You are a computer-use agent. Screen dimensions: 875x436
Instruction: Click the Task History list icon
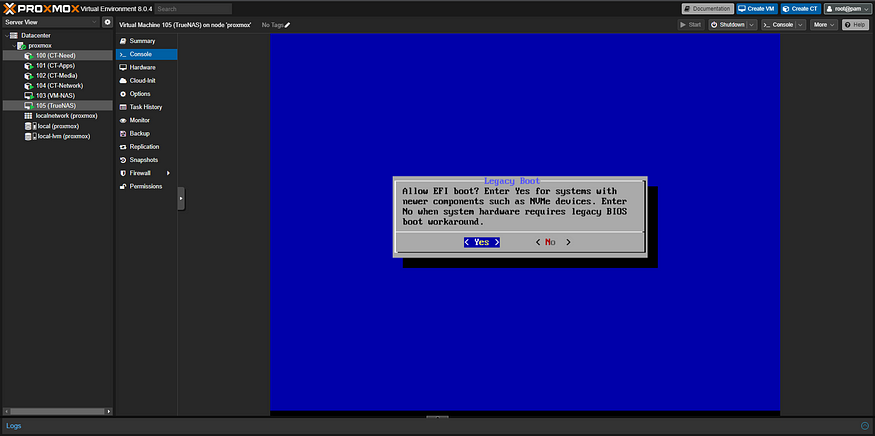[123, 107]
